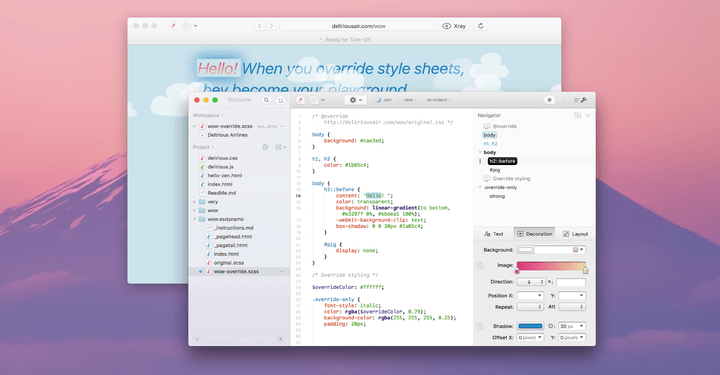Open ReadMe.md in the project list
The image size is (720, 375).
(x=221, y=193)
